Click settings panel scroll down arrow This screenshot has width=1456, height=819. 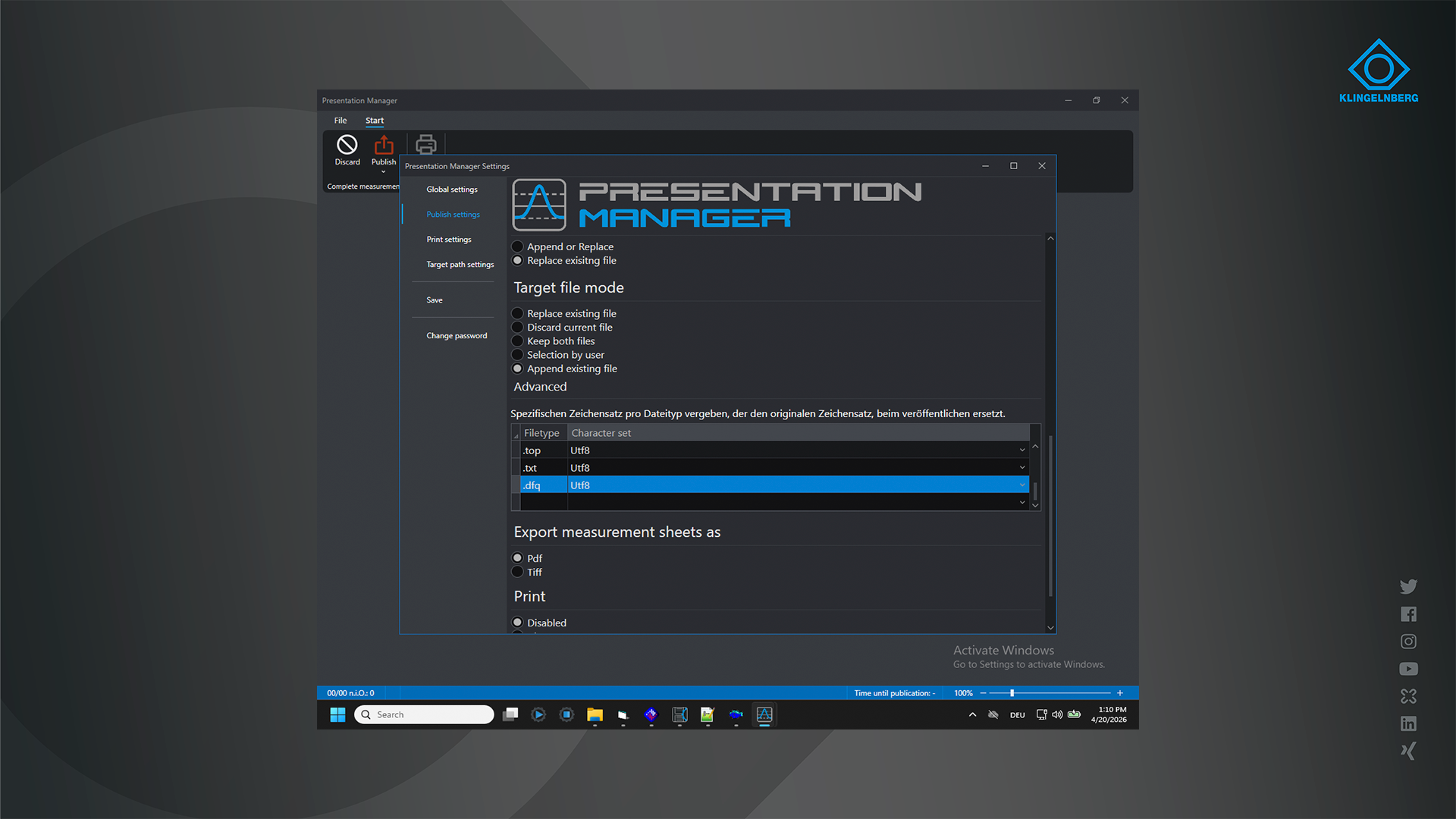[1050, 627]
